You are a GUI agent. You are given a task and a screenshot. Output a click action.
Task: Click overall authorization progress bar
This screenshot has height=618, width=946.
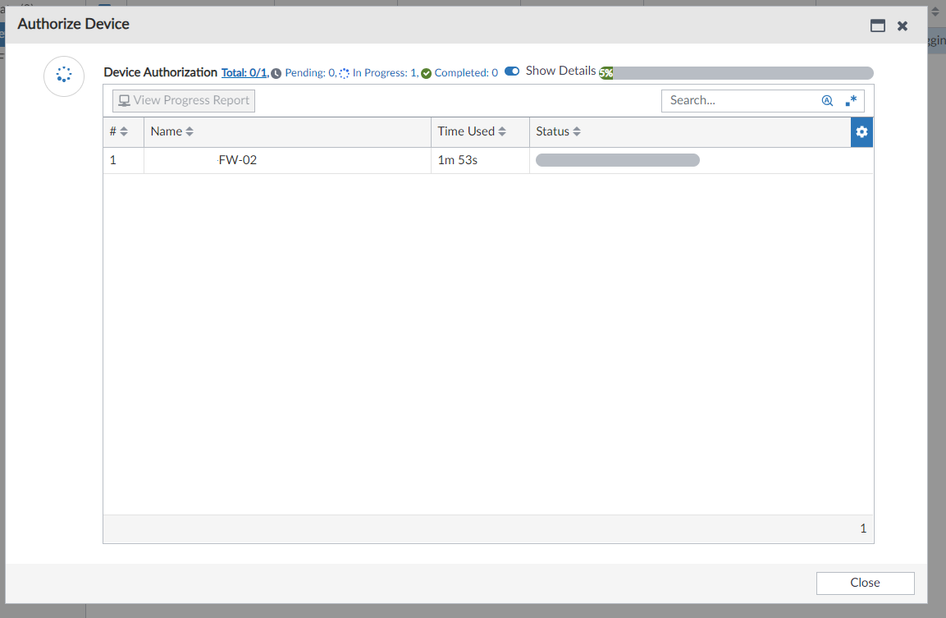click(x=736, y=73)
